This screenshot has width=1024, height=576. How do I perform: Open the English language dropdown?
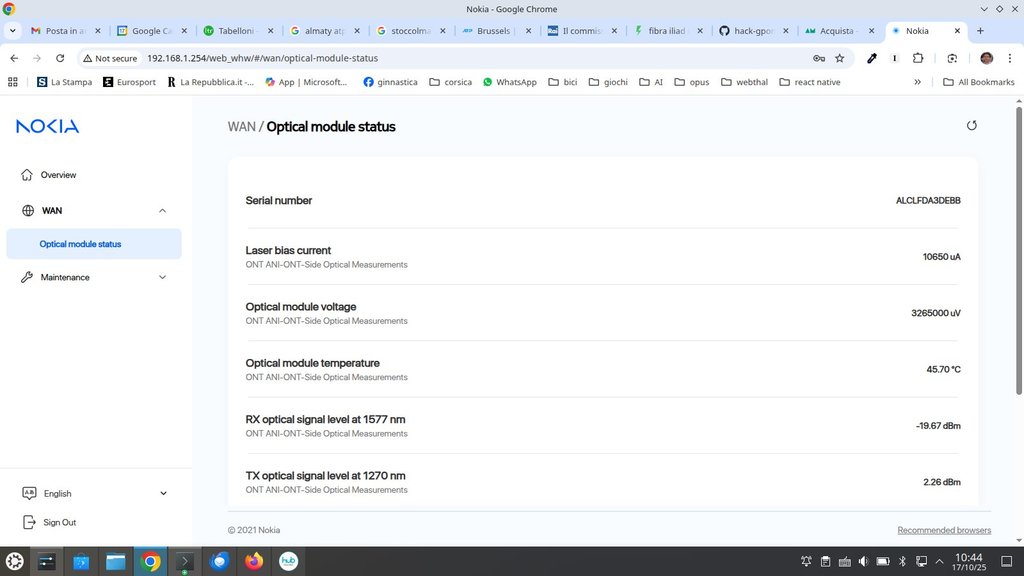click(93, 493)
